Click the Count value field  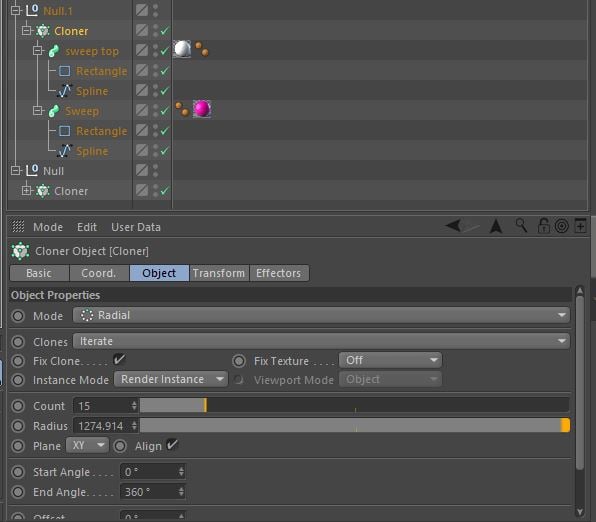(101, 406)
